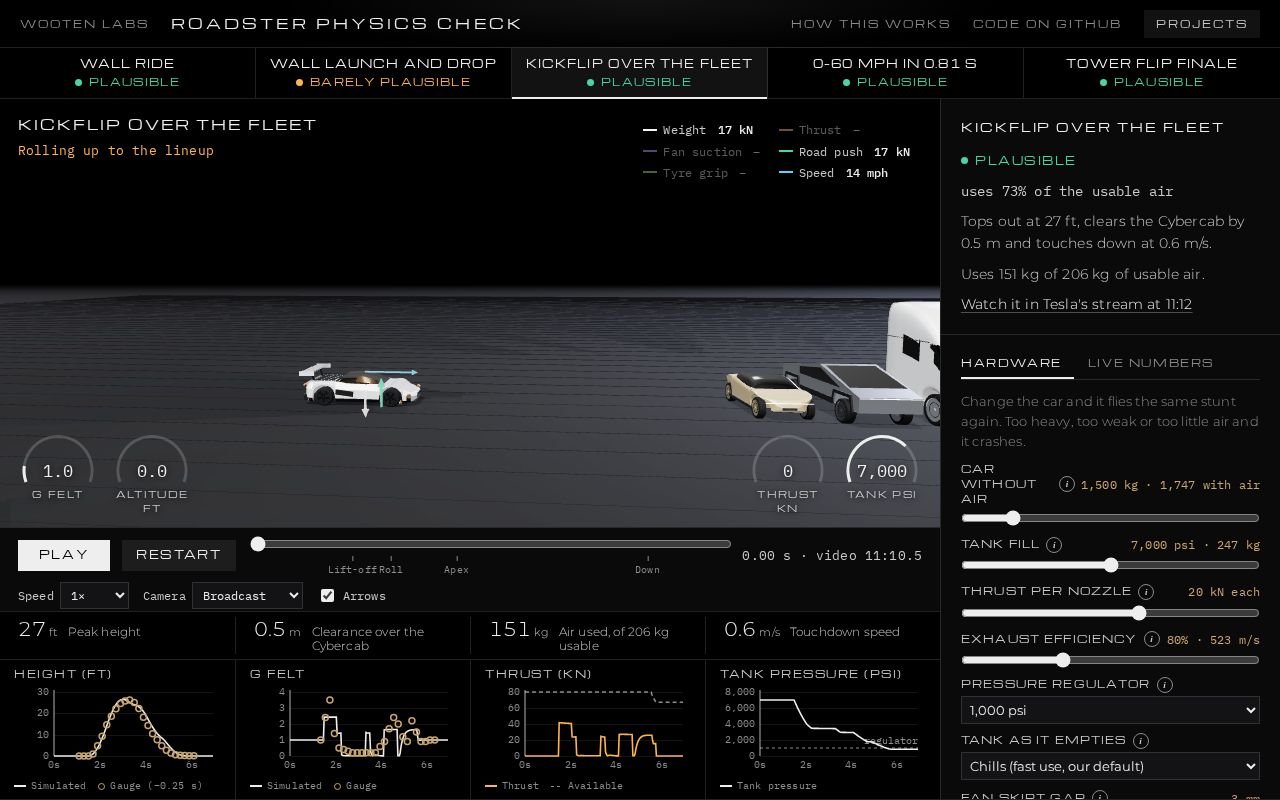1280x800 pixels.
Task: Click the Speed 14 mph legend entry
Action: (833, 173)
